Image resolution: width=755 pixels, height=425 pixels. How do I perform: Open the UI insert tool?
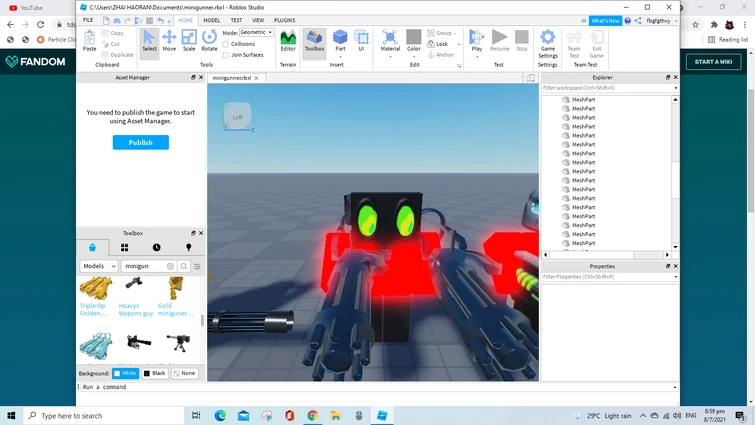[x=361, y=40]
